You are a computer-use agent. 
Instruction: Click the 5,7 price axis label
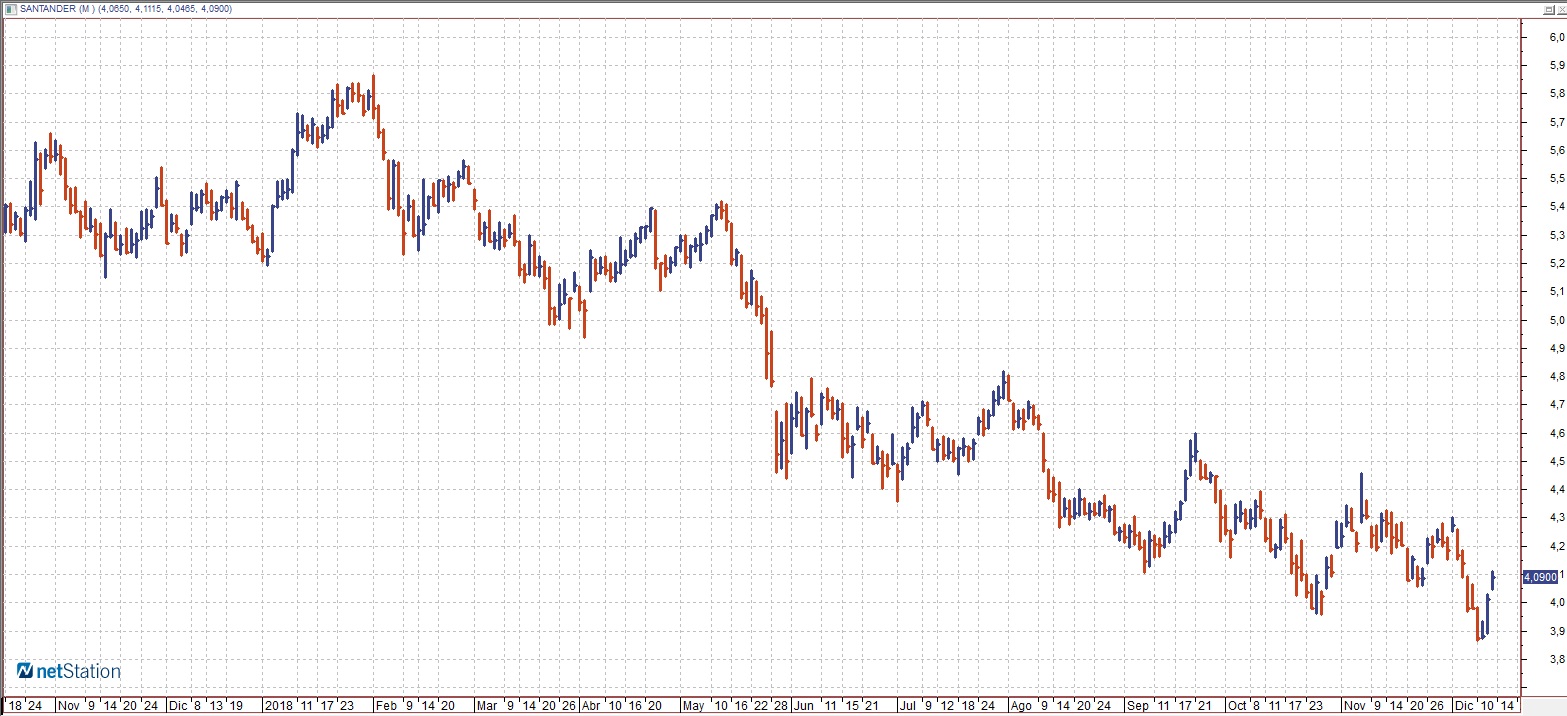1556,123
